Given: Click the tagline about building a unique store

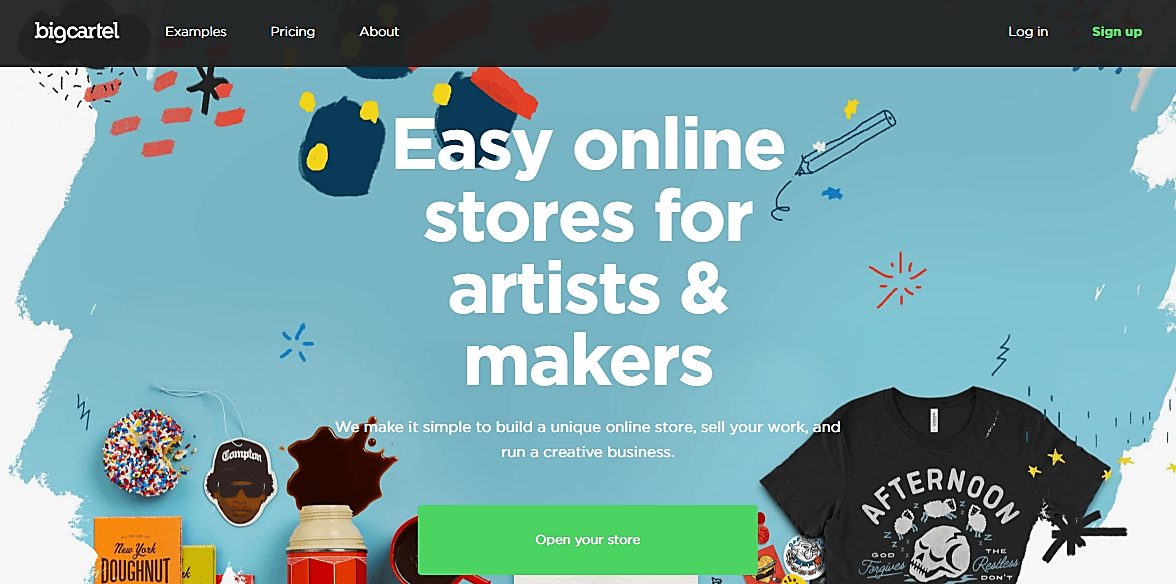Looking at the screenshot, I should tap(587, 439).
